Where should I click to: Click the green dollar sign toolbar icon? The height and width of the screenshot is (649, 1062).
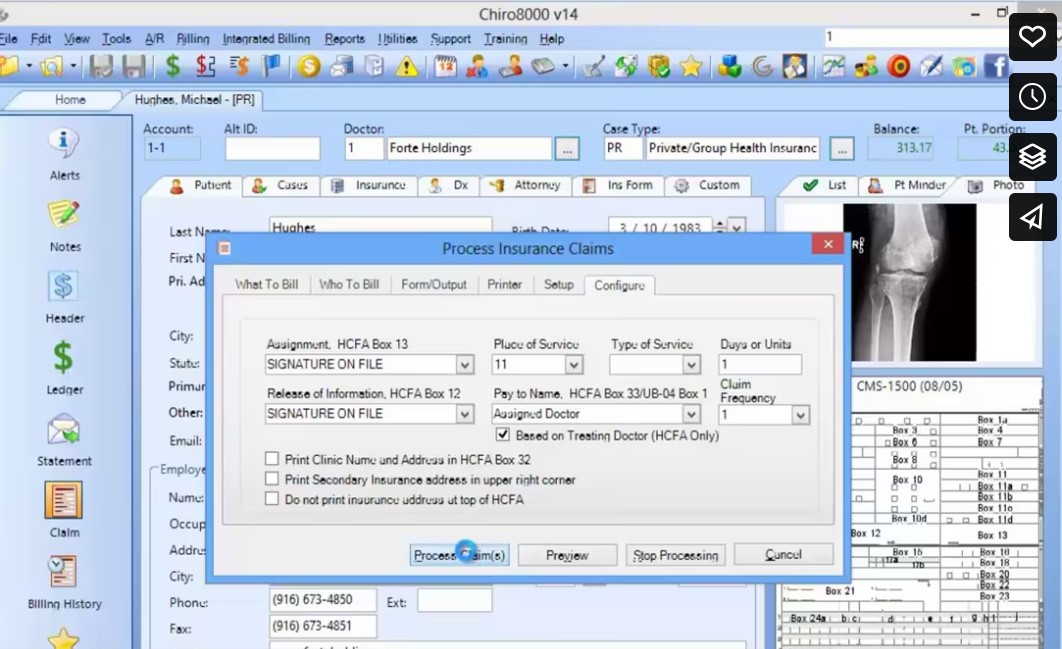coord(173,66)
